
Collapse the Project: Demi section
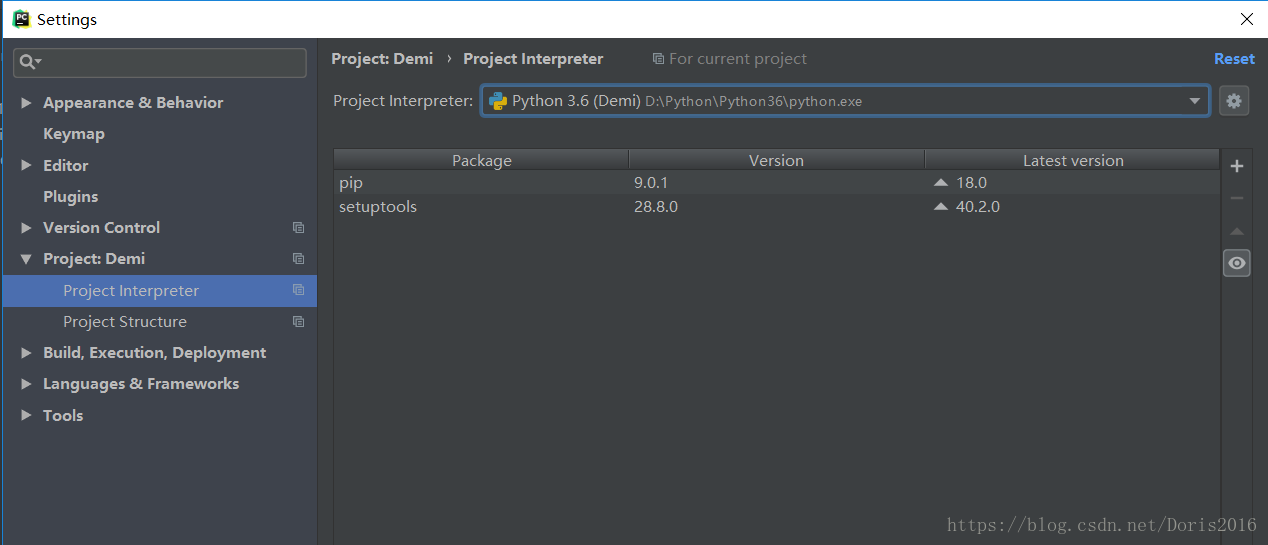[x=26, y=259]
